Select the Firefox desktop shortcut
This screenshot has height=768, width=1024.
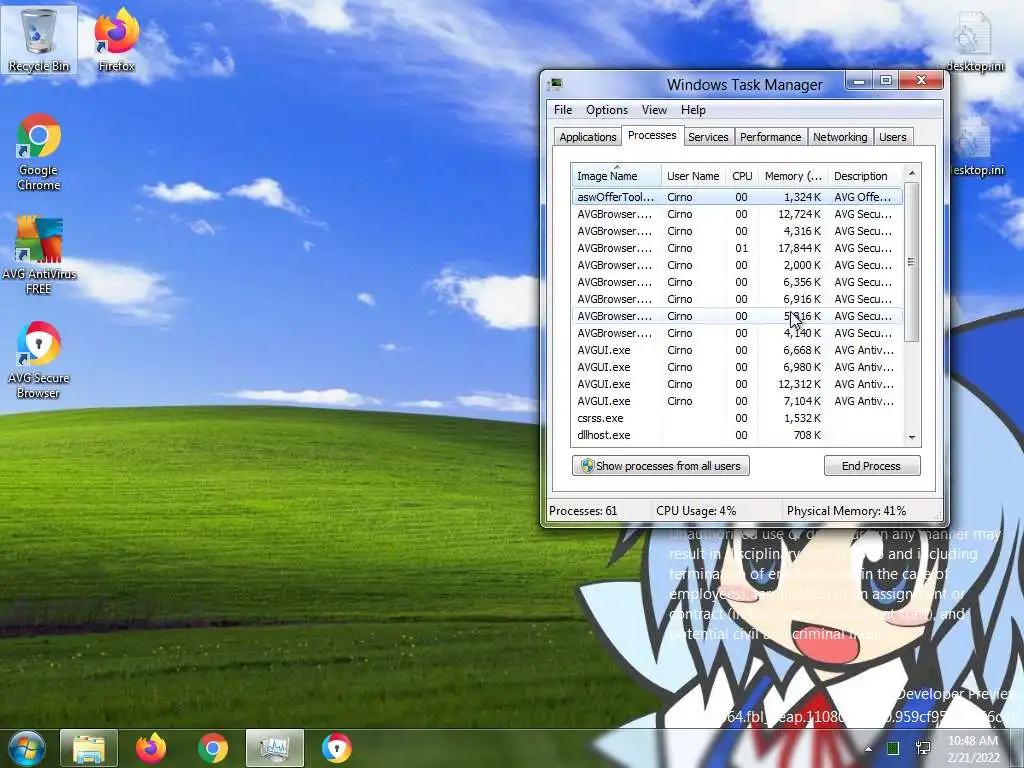pyautogui.click(x=116, y=39)
